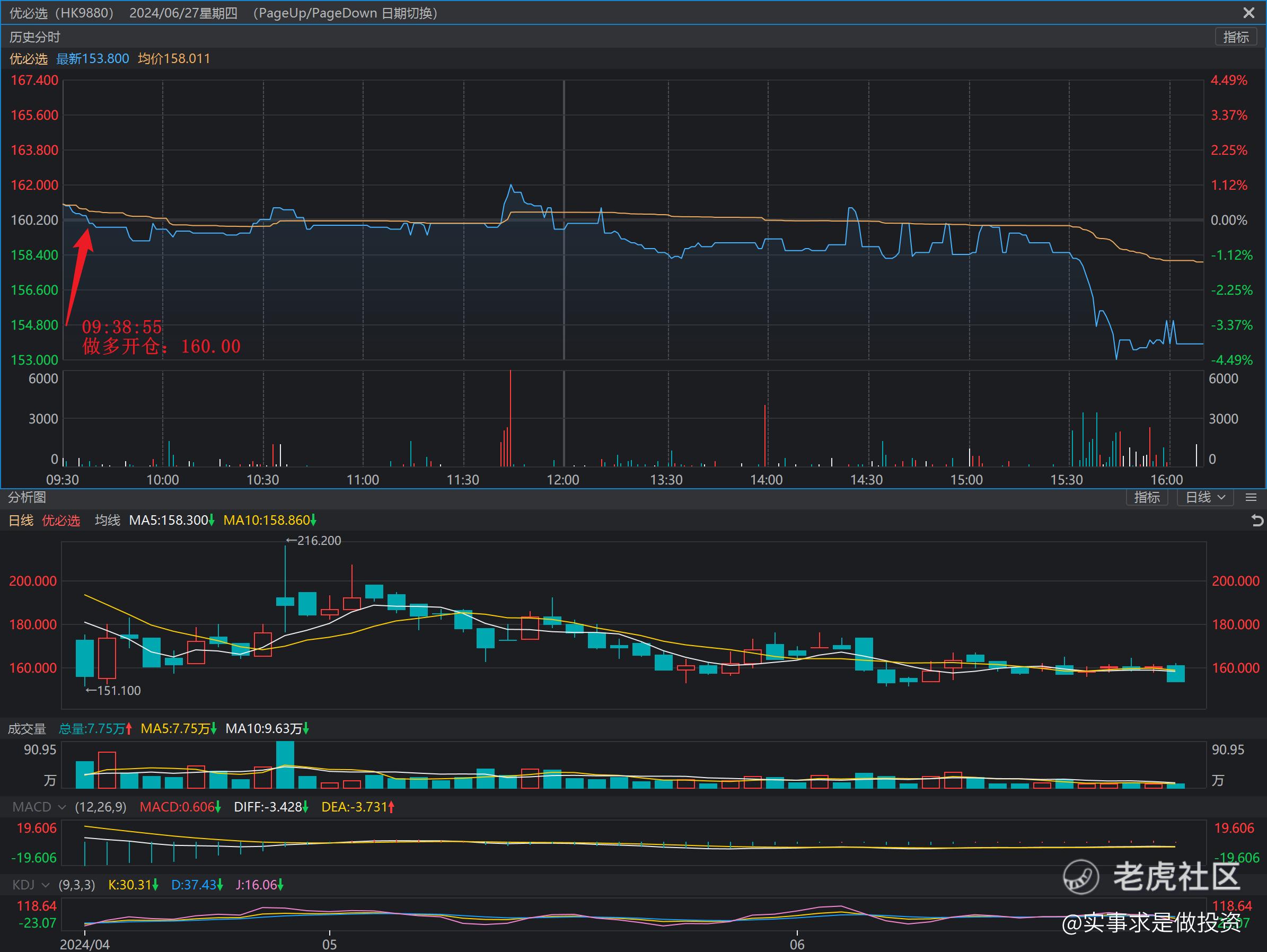Image resolution: width=1267 pixels, height=952 pixels.
Task: Expand the 日线 period dropdown
Action: pyautogui.click(x=1204, y=497)
